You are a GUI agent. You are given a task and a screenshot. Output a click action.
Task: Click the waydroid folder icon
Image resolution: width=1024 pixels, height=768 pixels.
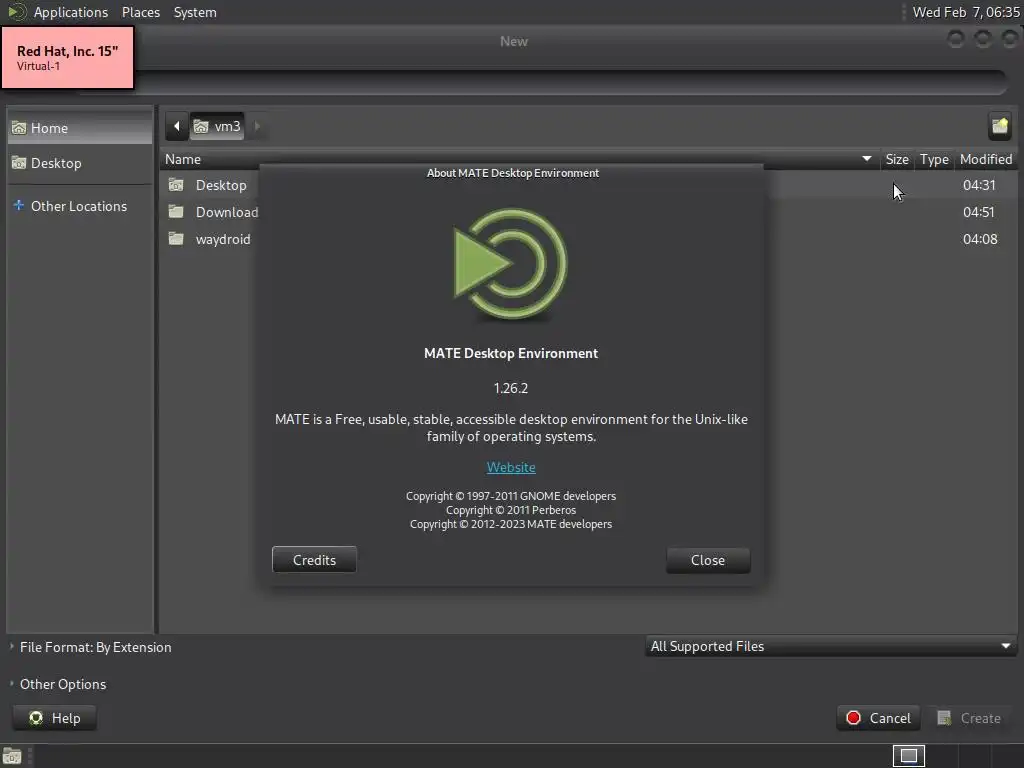click(x=176, y=238)
